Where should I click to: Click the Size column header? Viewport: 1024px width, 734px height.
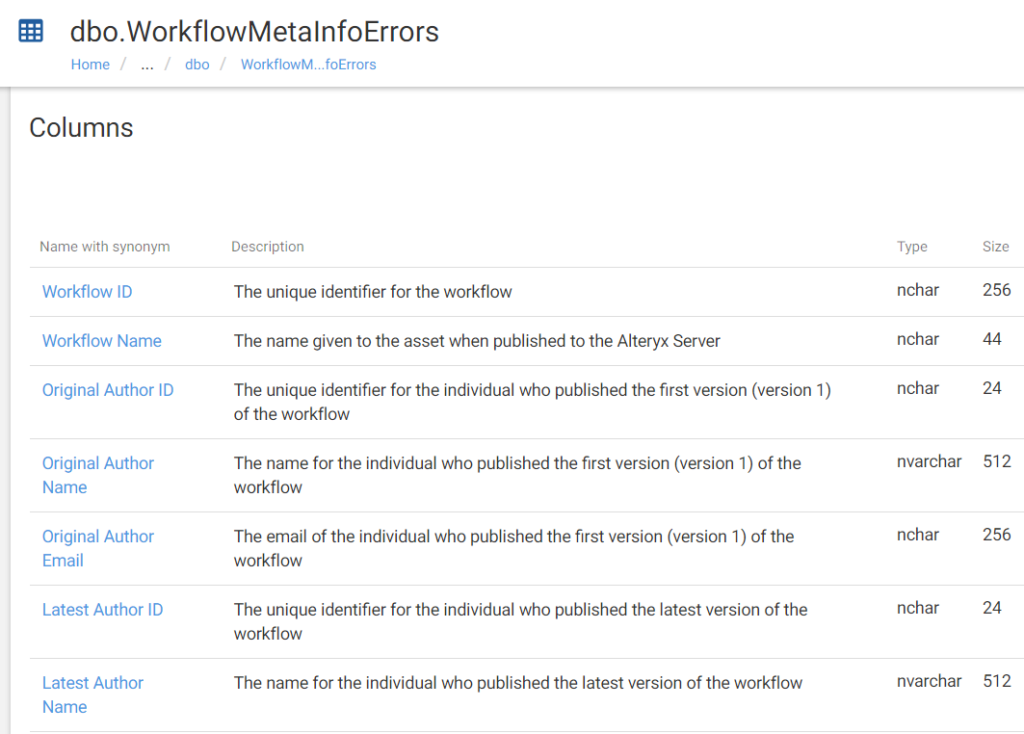pos(996,247)
